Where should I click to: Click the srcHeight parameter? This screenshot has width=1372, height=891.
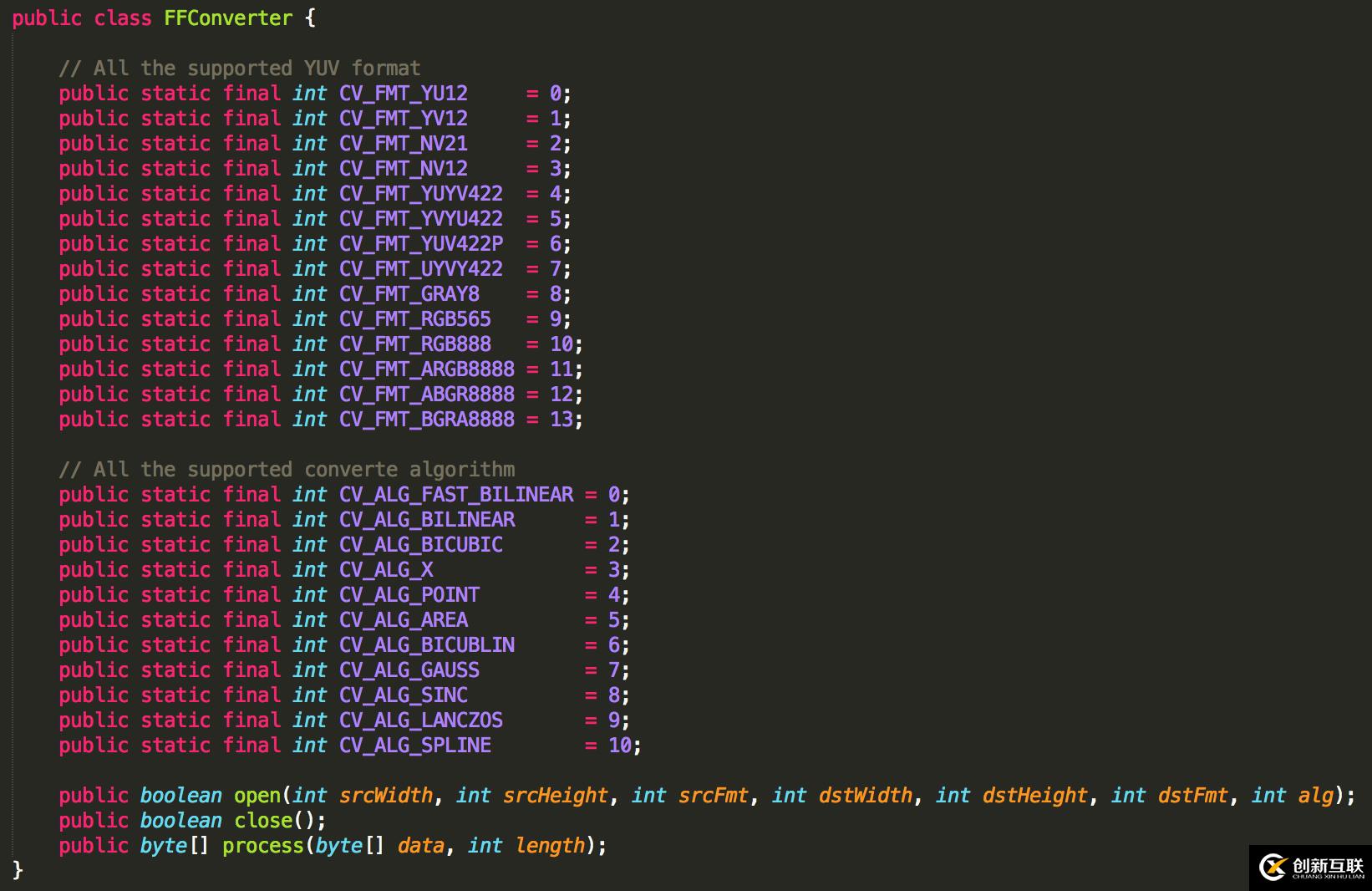click(x=556, y=795)
